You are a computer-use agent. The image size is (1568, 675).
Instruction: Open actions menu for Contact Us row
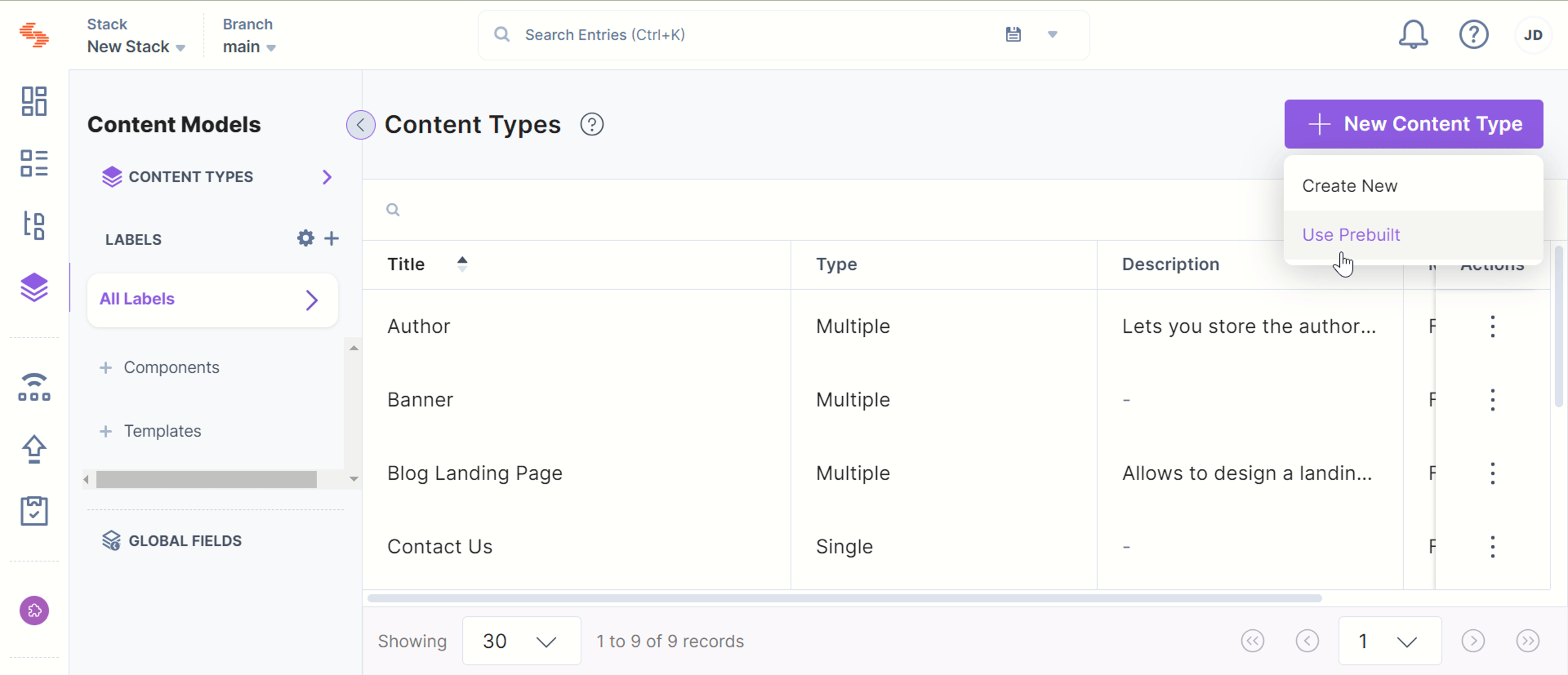[1492, 547]
